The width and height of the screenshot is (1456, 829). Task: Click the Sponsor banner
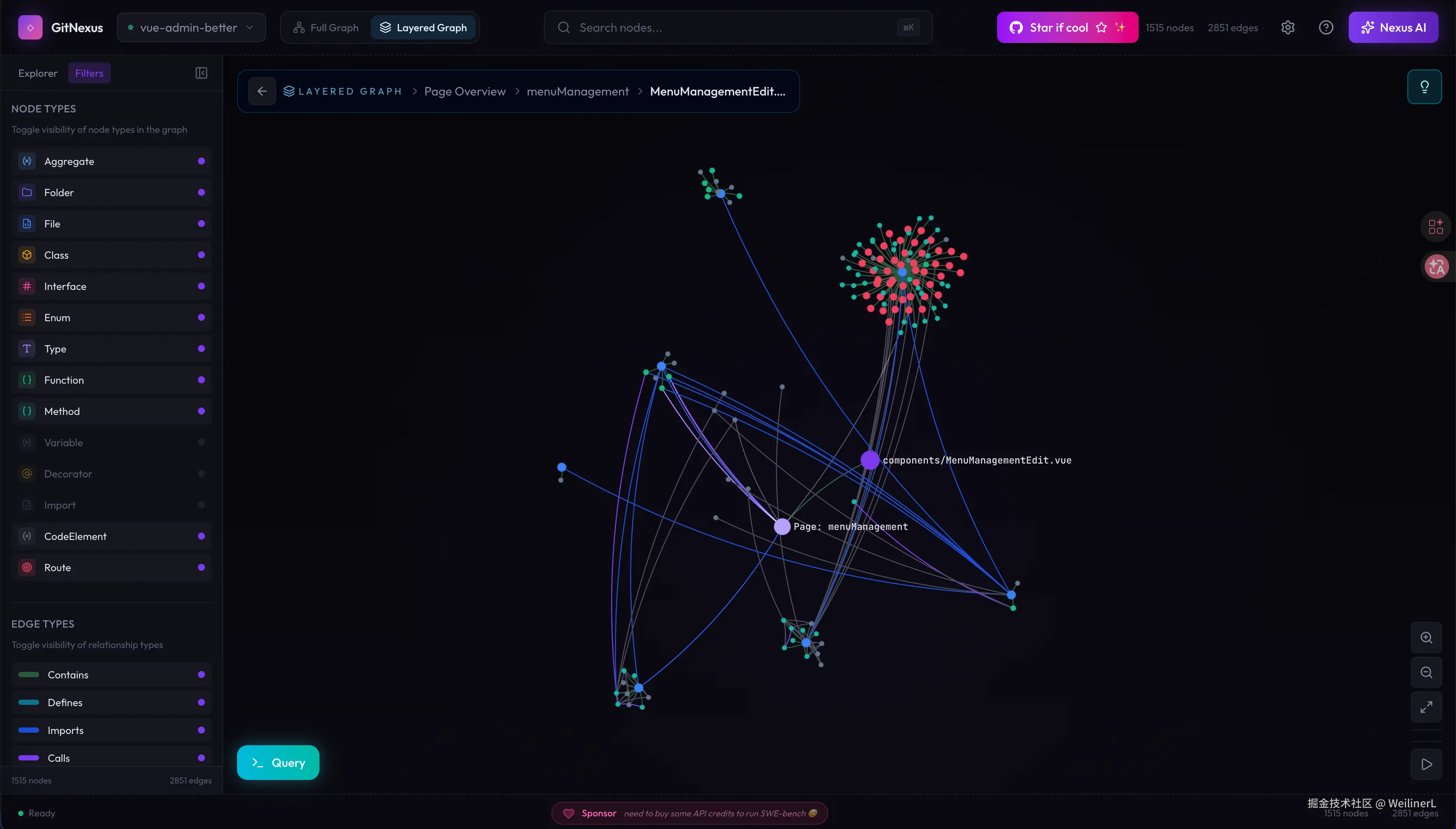[x=689, y=813]
